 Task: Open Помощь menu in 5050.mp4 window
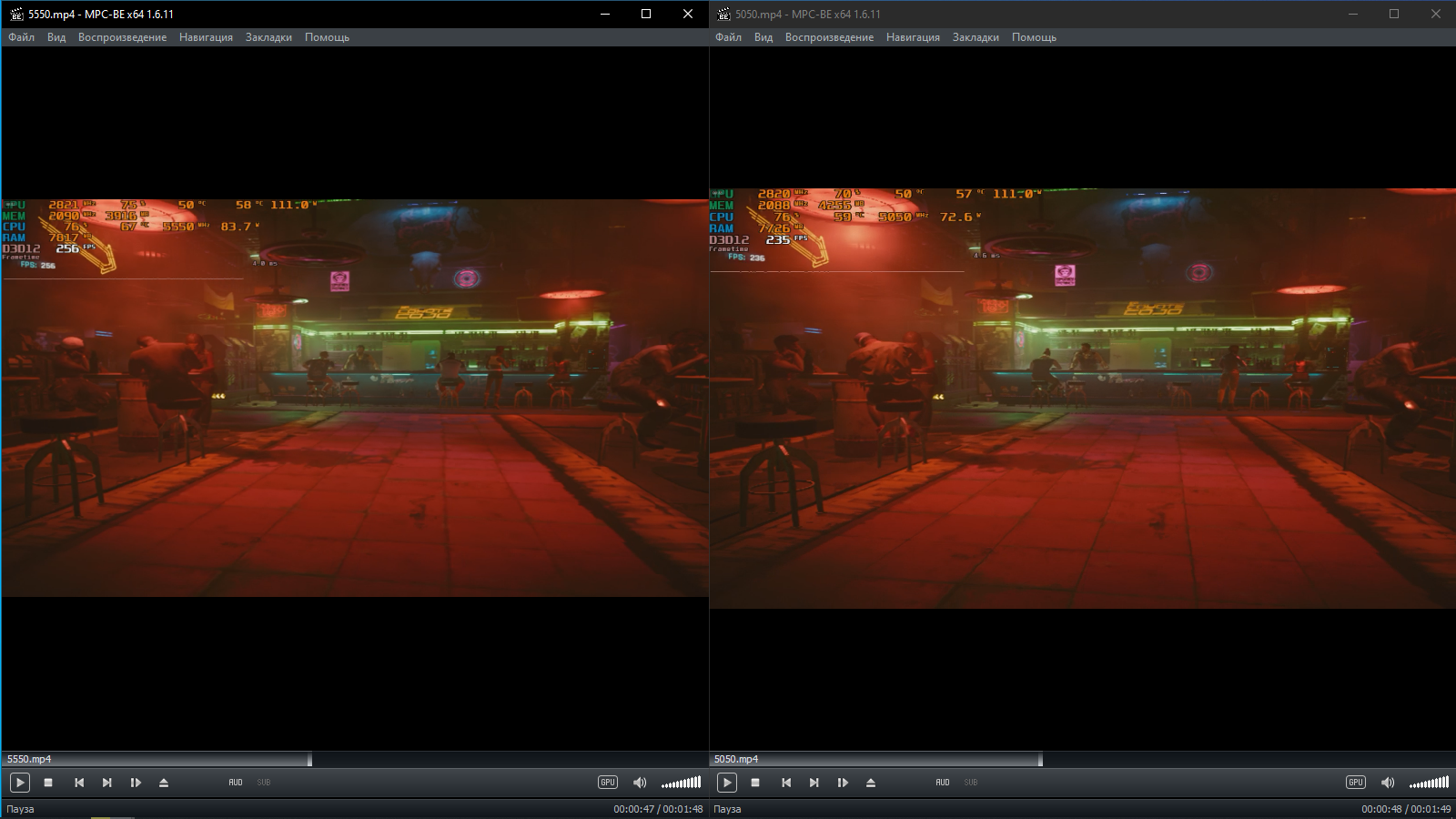point(1034,37)
